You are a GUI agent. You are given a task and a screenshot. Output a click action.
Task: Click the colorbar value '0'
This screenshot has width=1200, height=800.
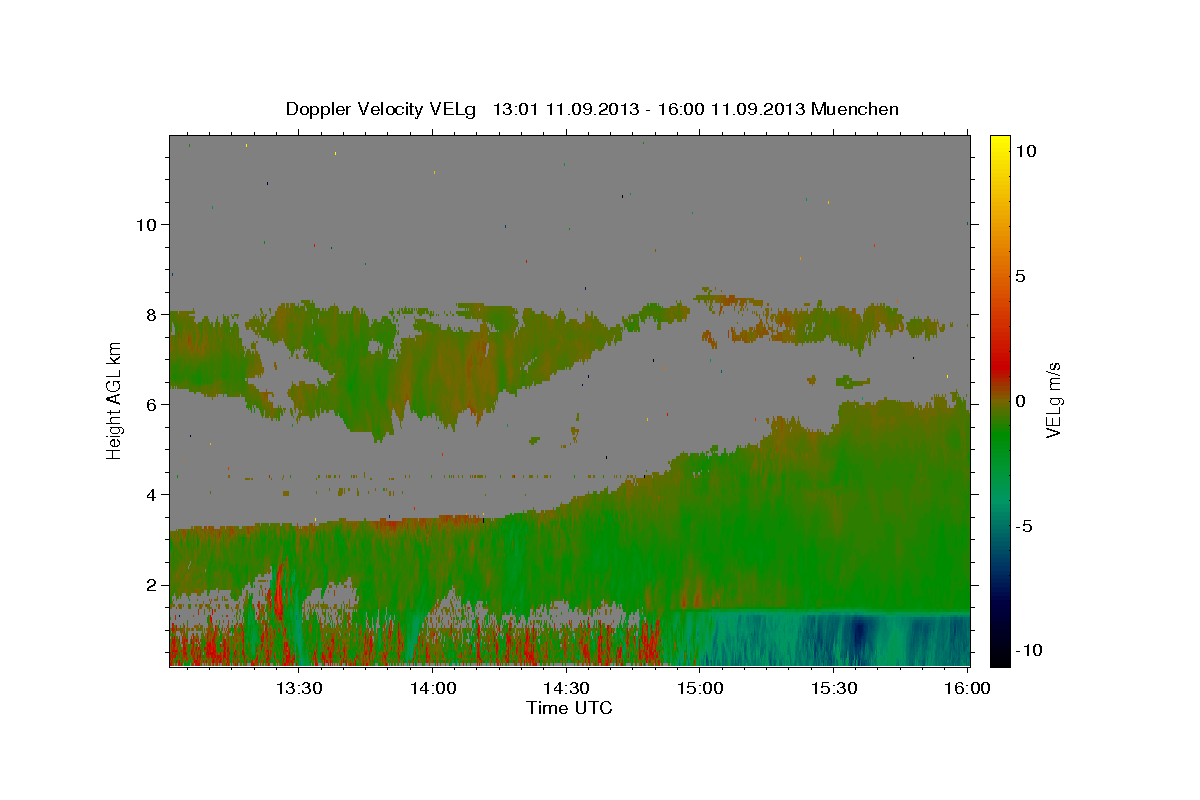point(1021,401)
